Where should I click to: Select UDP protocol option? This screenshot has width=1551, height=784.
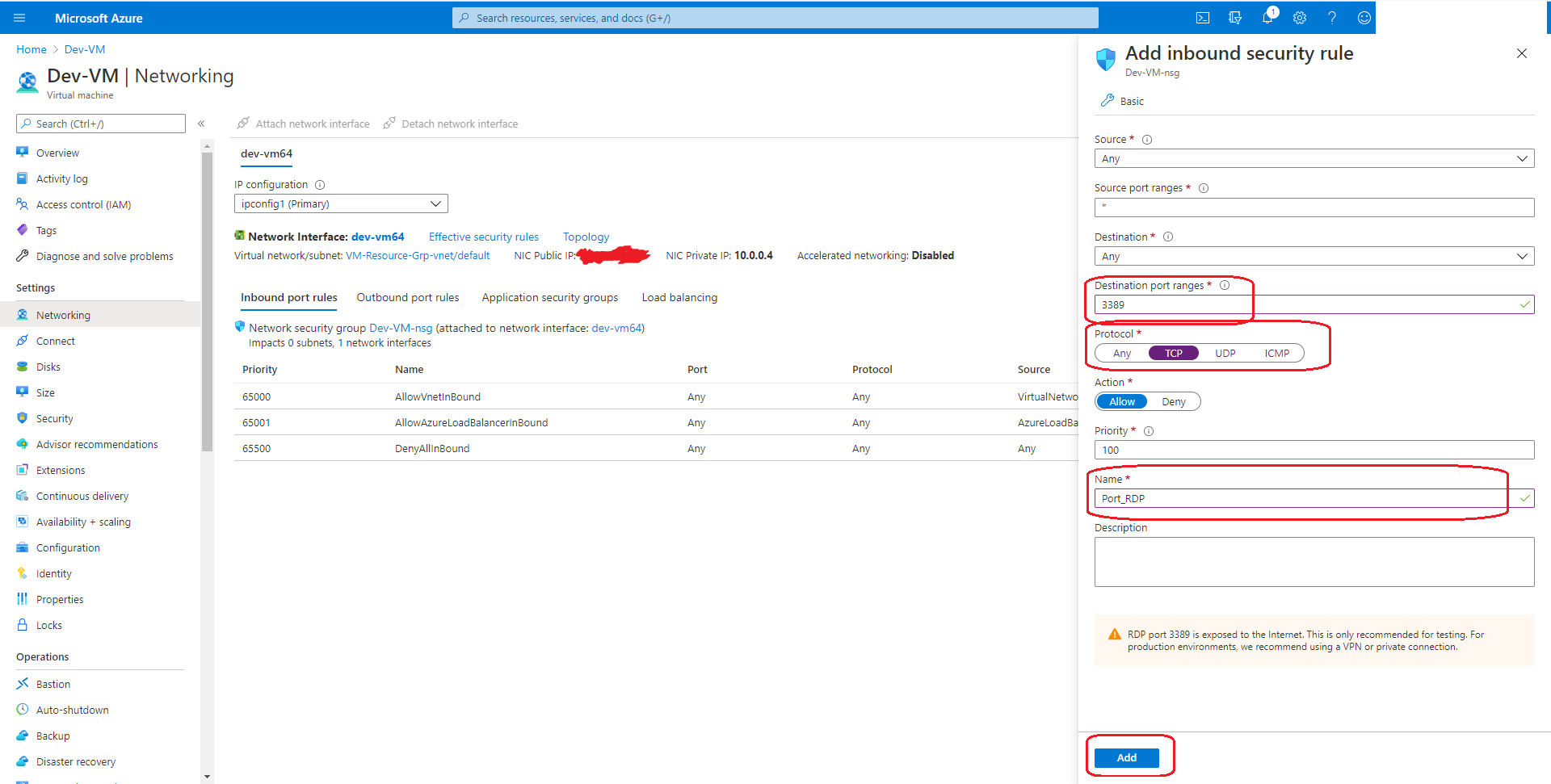click(1225, 354)
